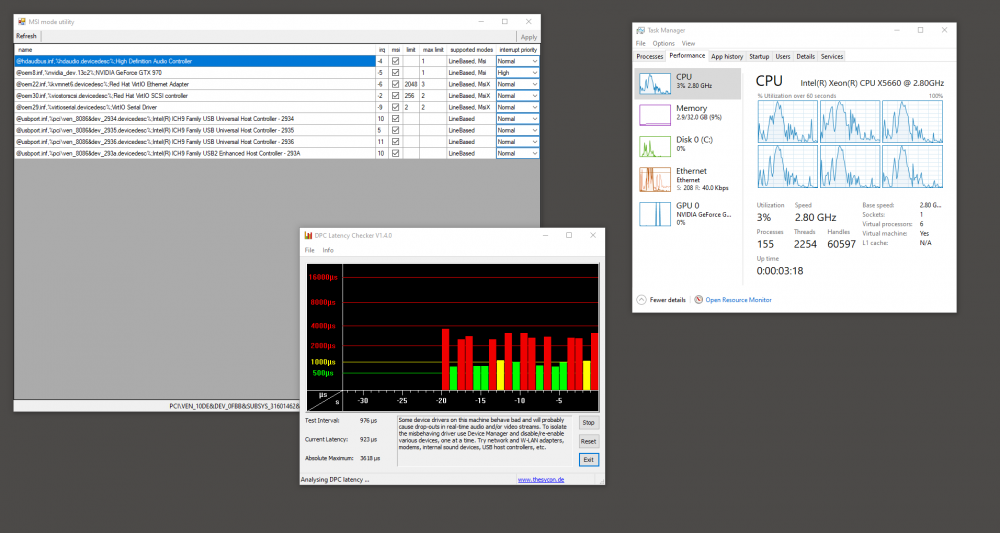Open interrupt priority dropdown for GeForce GTX 970
The height and width of the screenshot is (533, 1000).
tap(517, 73)
